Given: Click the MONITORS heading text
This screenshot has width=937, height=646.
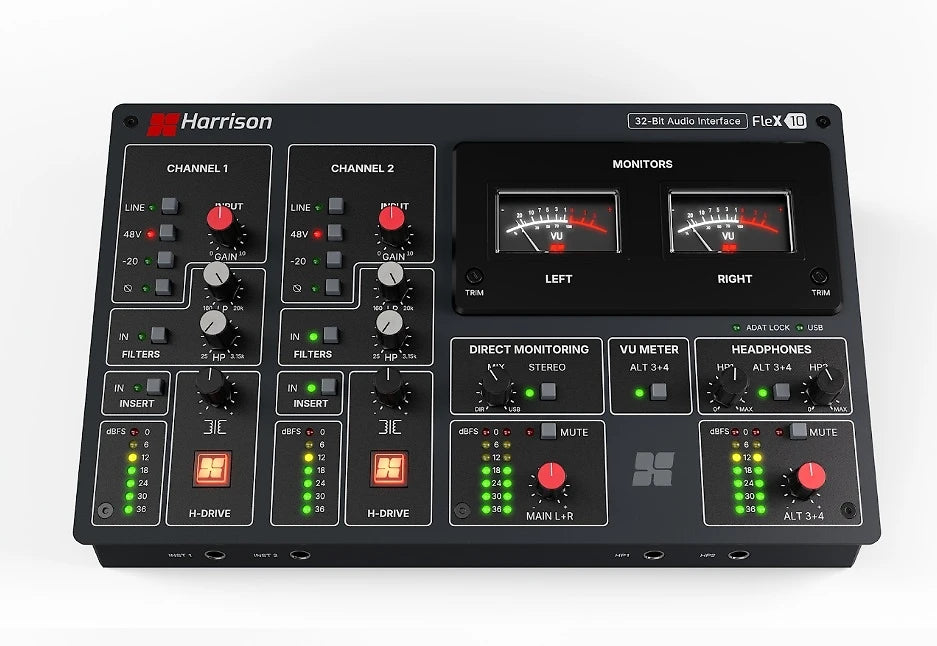Looking at the screenshot, I should point(642,164).
